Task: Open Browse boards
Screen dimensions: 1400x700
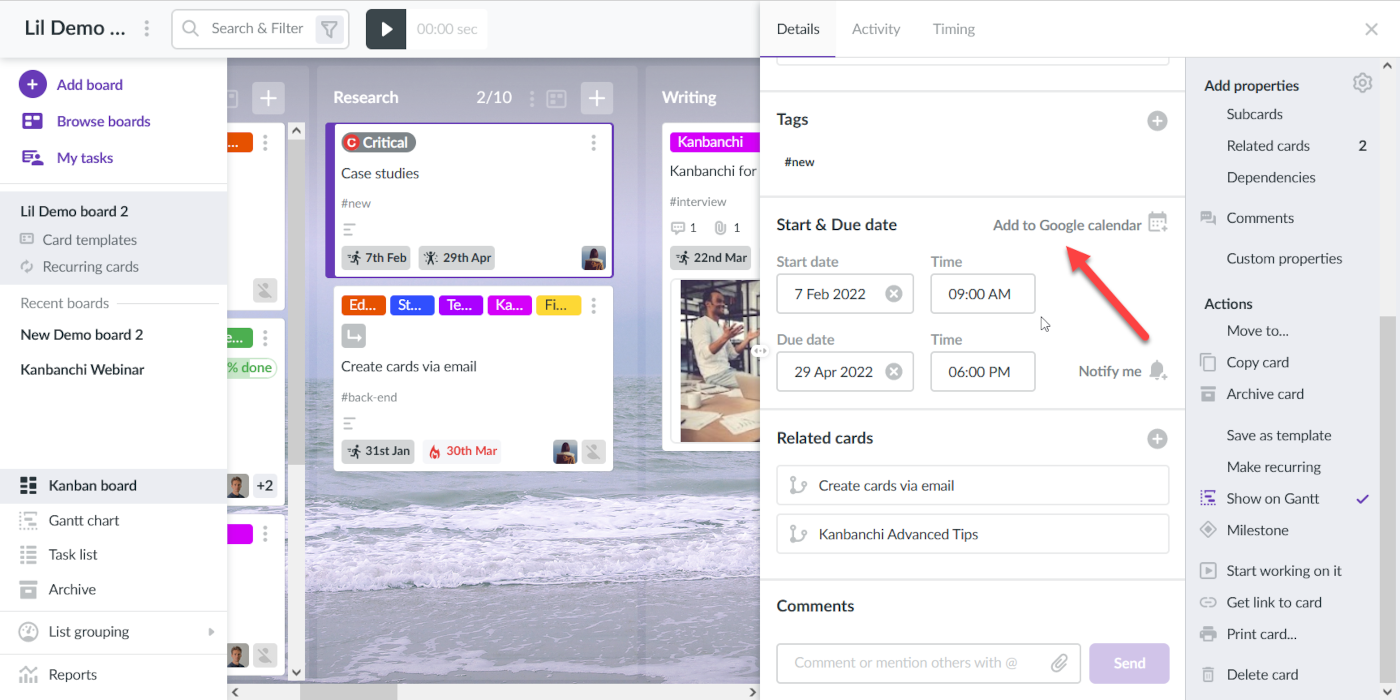Action: tap(103, 121)
